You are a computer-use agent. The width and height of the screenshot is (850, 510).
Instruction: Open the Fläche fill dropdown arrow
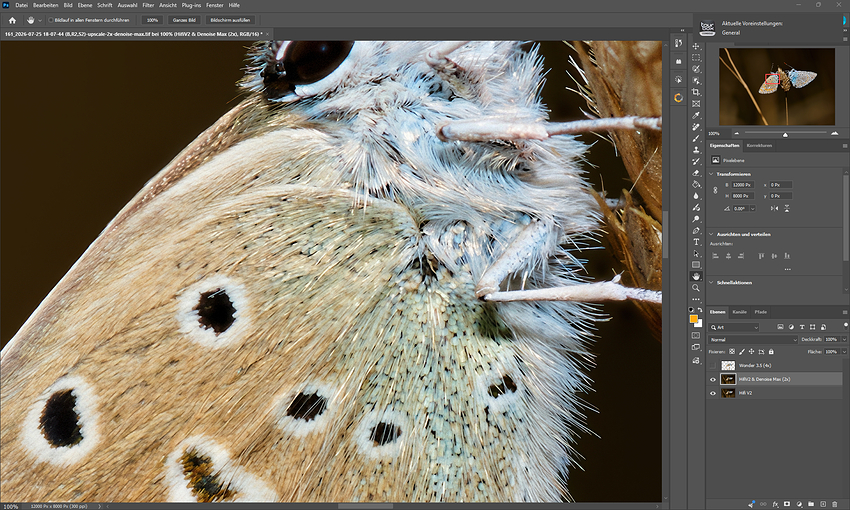844,352
